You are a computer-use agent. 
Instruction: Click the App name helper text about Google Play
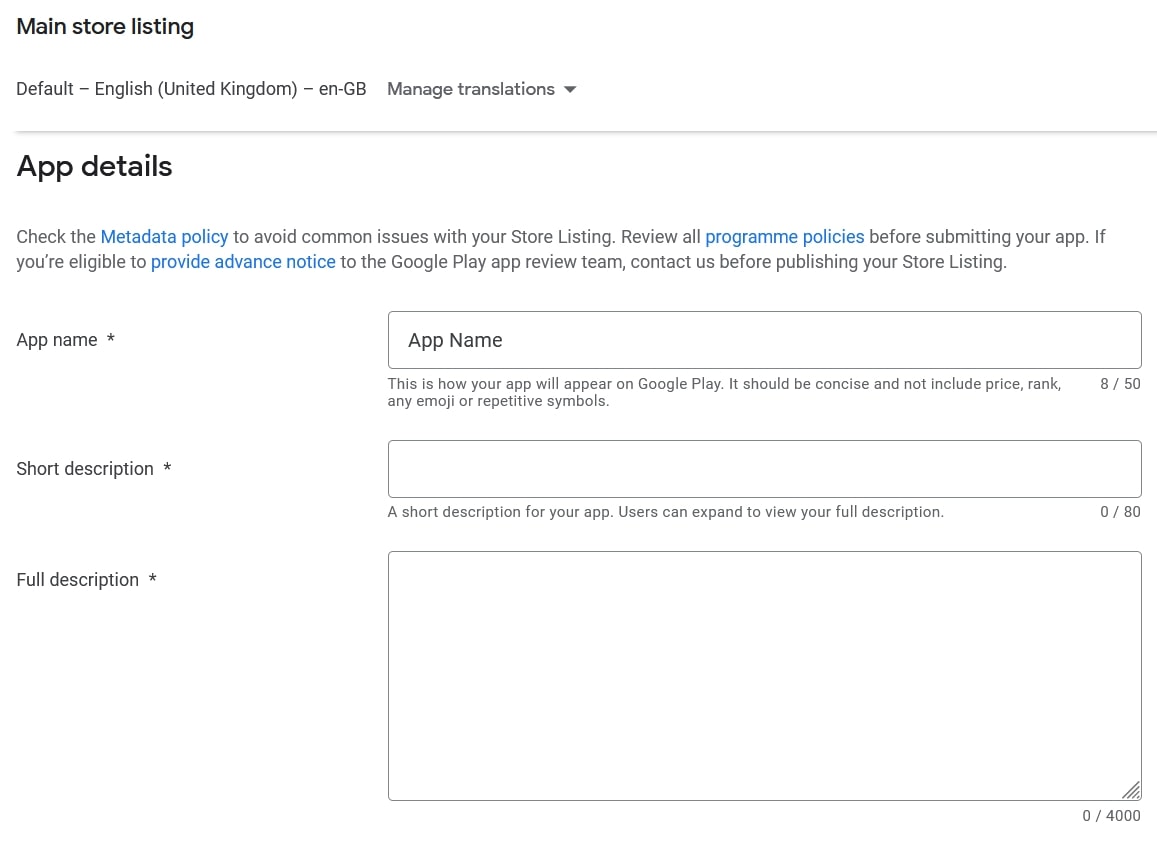[x=725, y=392]
